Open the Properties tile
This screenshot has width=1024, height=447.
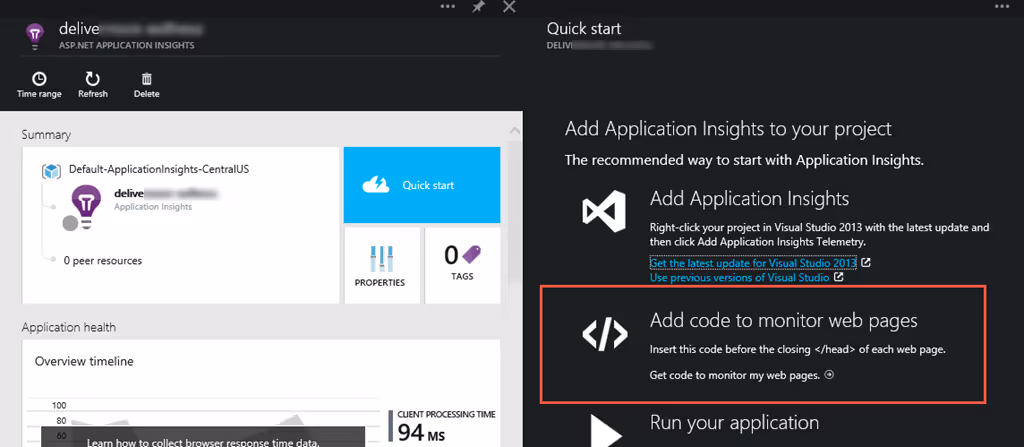(x=382, y=265)
